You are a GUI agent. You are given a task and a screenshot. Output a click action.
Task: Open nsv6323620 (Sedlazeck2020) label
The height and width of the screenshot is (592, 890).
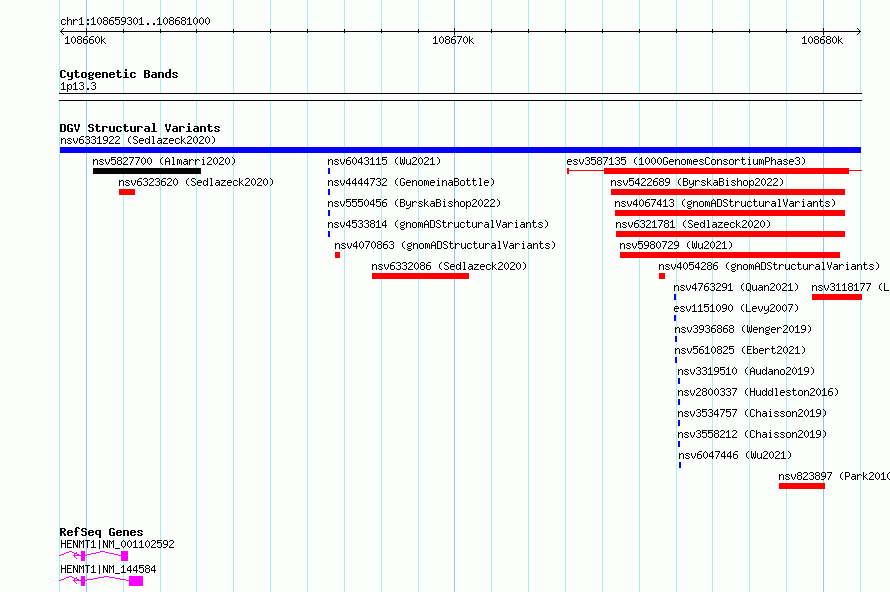click(x=196, y=182)
